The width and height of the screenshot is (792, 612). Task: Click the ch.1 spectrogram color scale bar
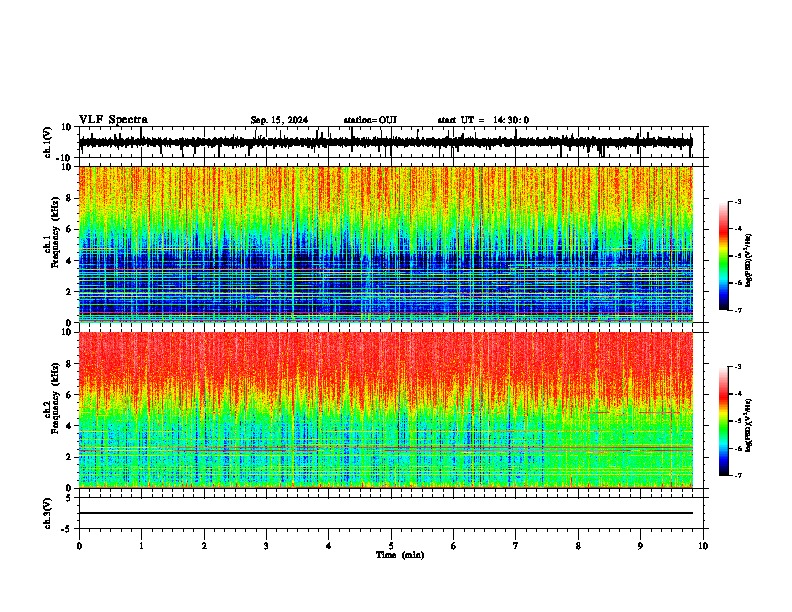point(723,256)
